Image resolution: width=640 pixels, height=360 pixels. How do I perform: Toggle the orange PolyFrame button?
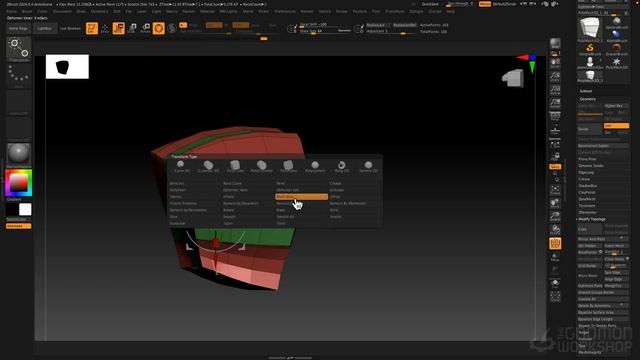tap(555, 243)
